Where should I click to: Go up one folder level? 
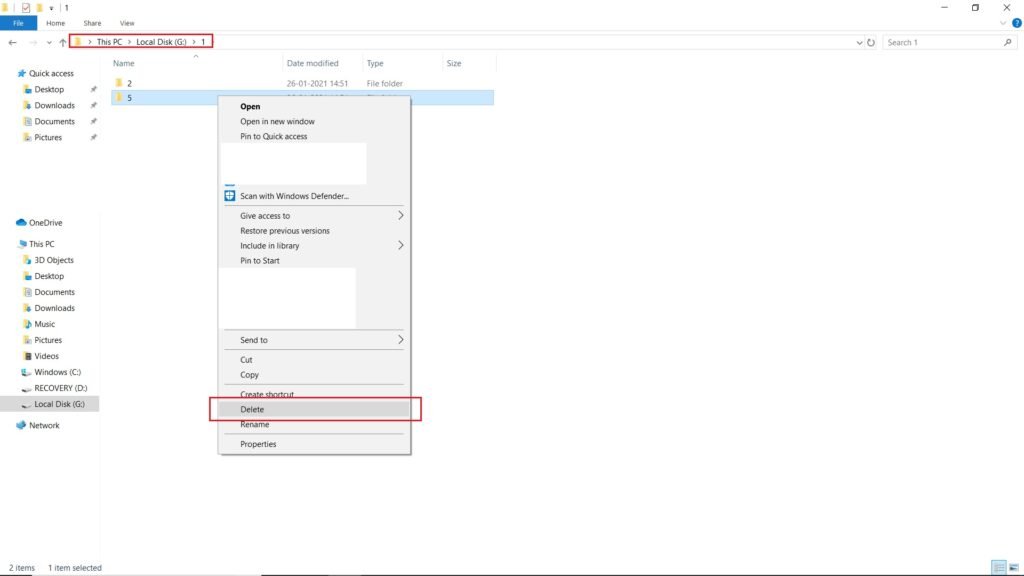(x=63, y=42)
